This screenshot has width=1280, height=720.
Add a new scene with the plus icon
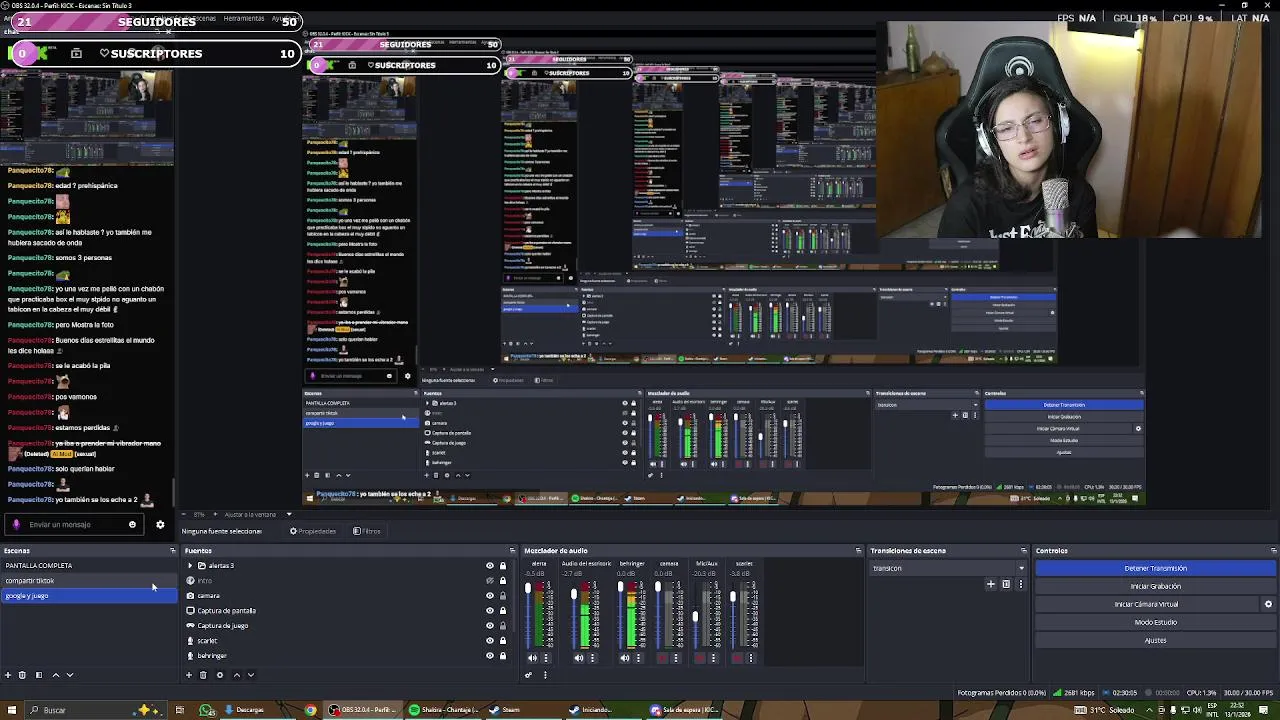(x=8, y=675)
